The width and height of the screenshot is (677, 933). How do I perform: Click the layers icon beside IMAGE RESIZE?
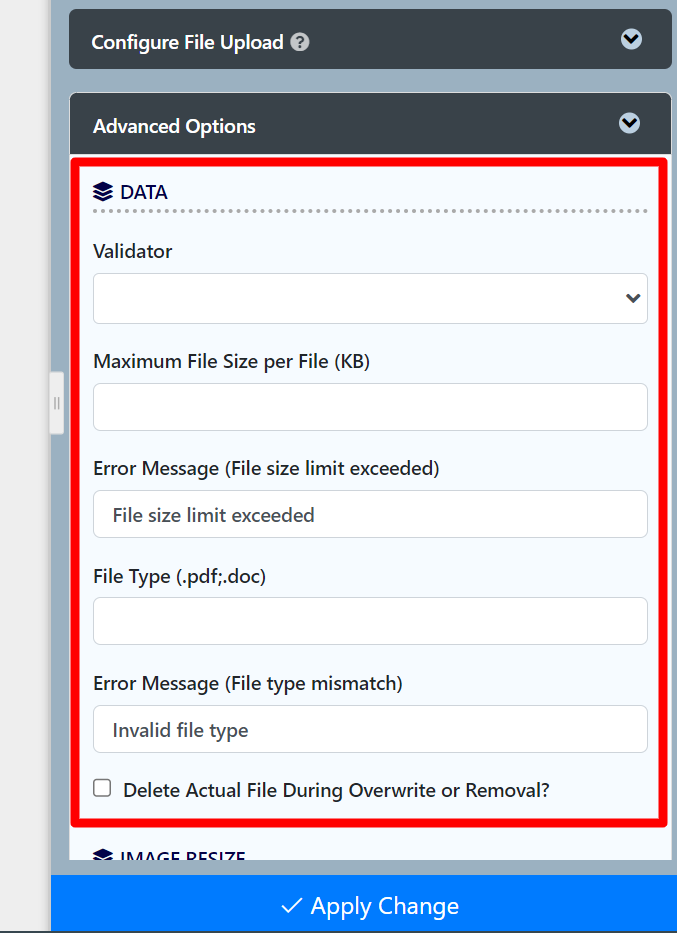103,856
